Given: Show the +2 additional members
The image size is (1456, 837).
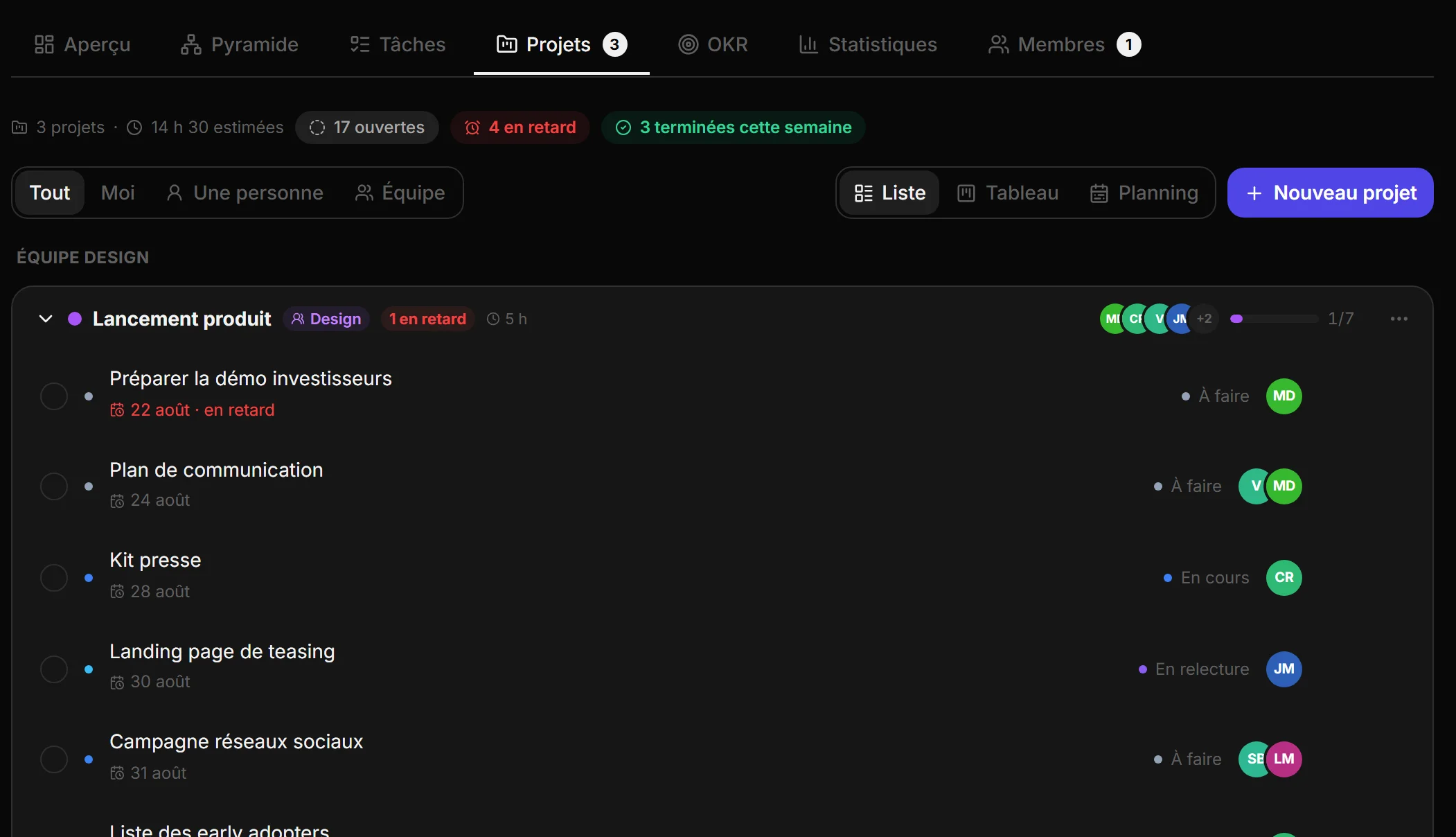Looking at the screenshot, I should (1205, 319).
